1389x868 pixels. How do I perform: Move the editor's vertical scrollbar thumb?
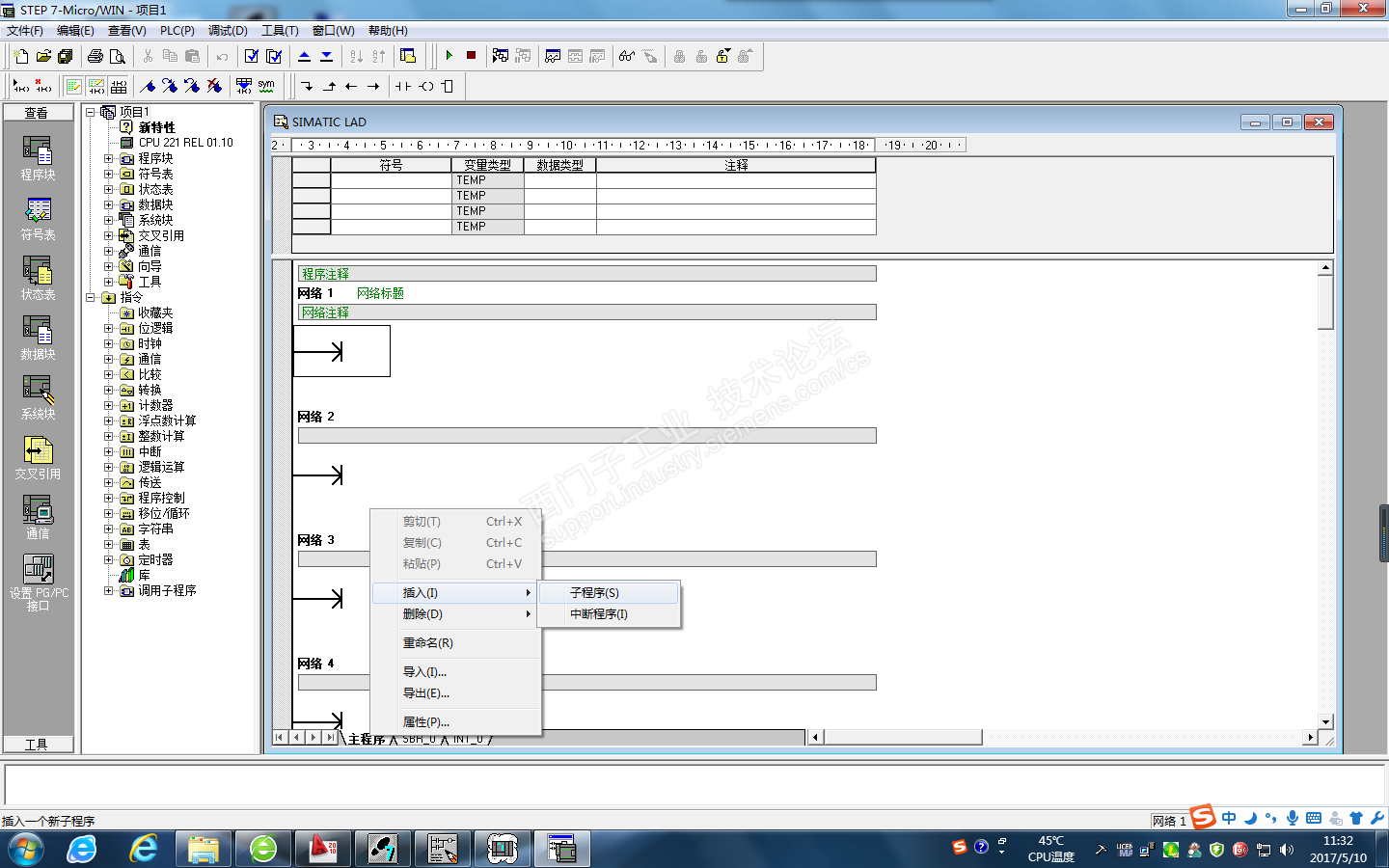pos(1325,302)
